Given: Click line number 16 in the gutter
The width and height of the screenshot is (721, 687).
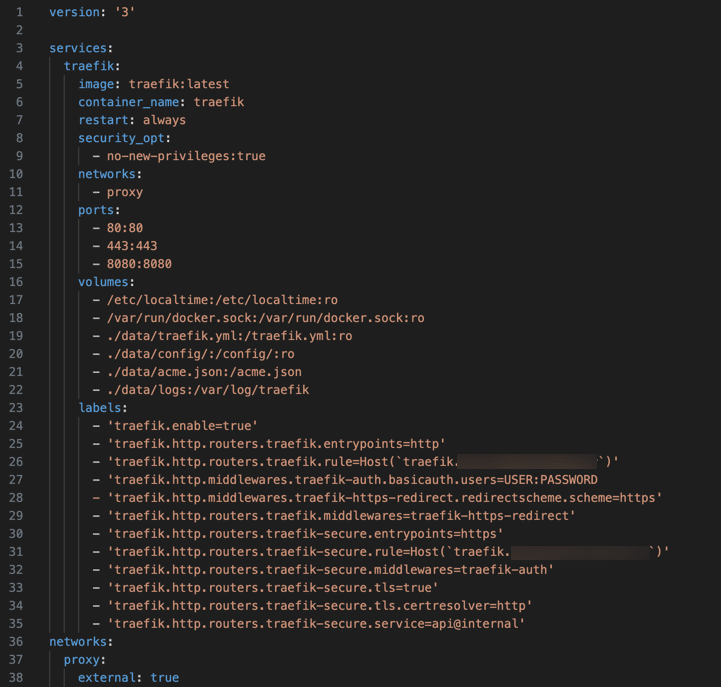Looking at the screenshot, I should [16, 281].
